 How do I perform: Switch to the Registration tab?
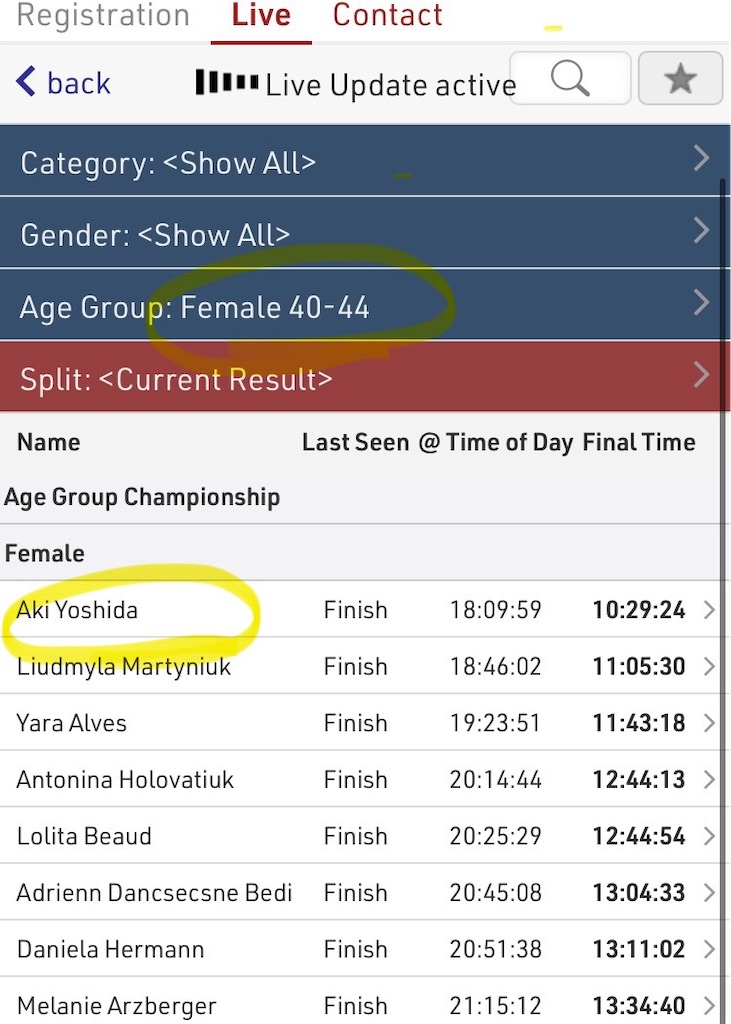pyautogui.click(x=103, y=16)
